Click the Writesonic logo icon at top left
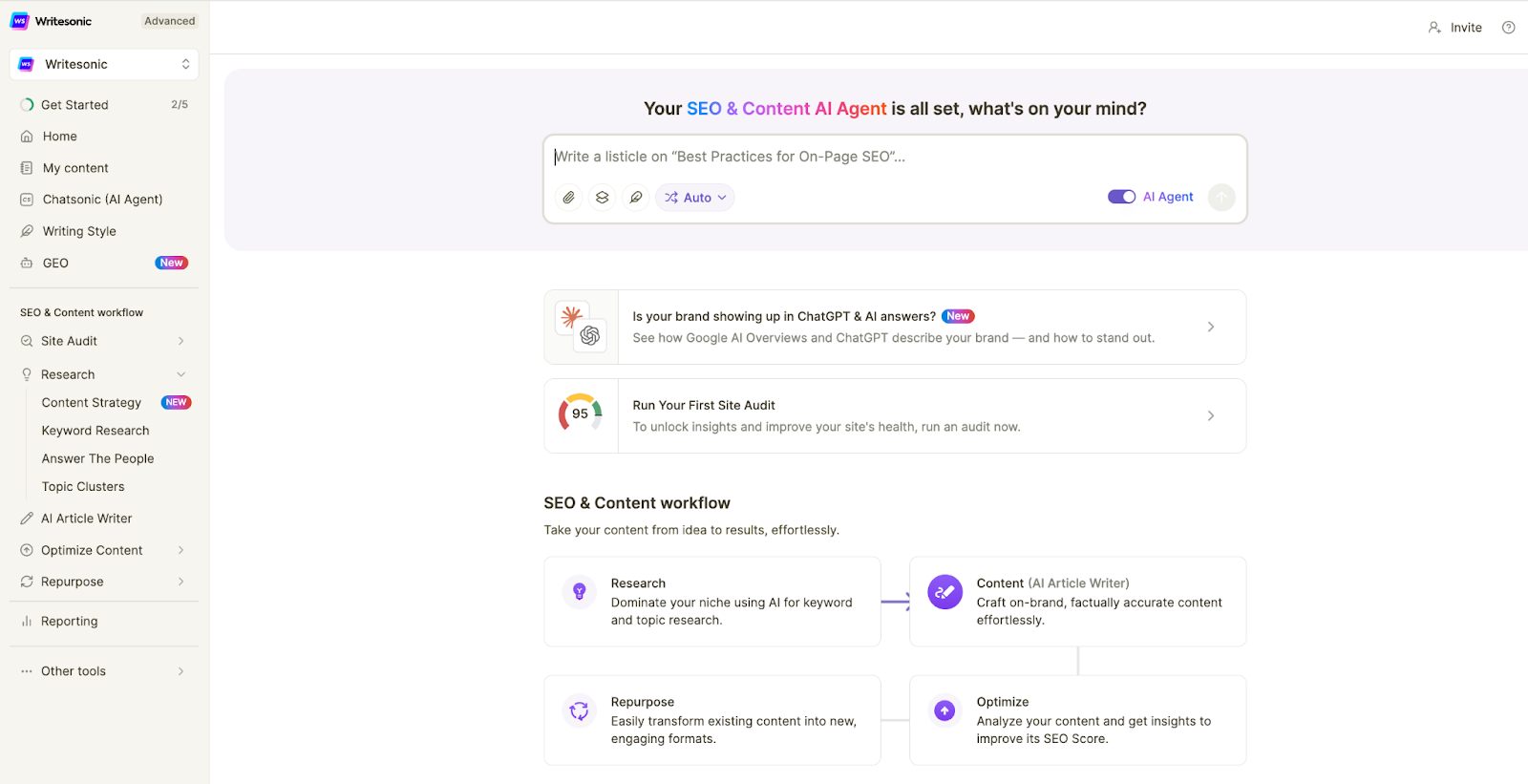This screenshot has width=1528, height=784. point(19,21)
